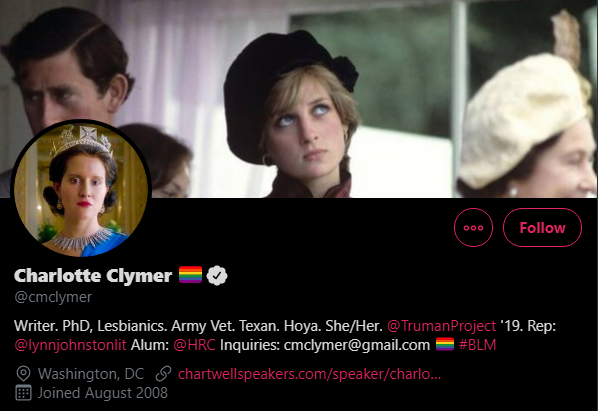
Task: Click the rainbow flag beside Charlotte Clymer
Action: coord(190,275)
